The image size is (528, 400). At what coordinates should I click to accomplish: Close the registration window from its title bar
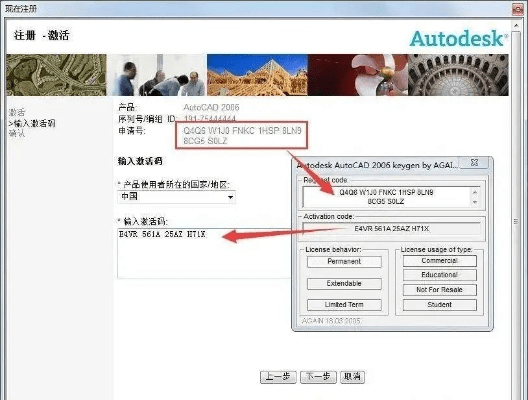[x=518, y=9]
